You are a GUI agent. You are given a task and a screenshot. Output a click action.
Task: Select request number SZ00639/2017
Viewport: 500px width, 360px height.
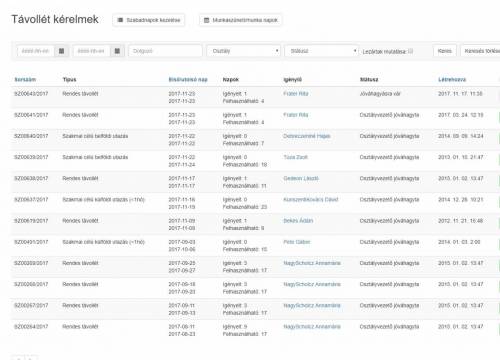pyautogui.click(x=31, y=157)
